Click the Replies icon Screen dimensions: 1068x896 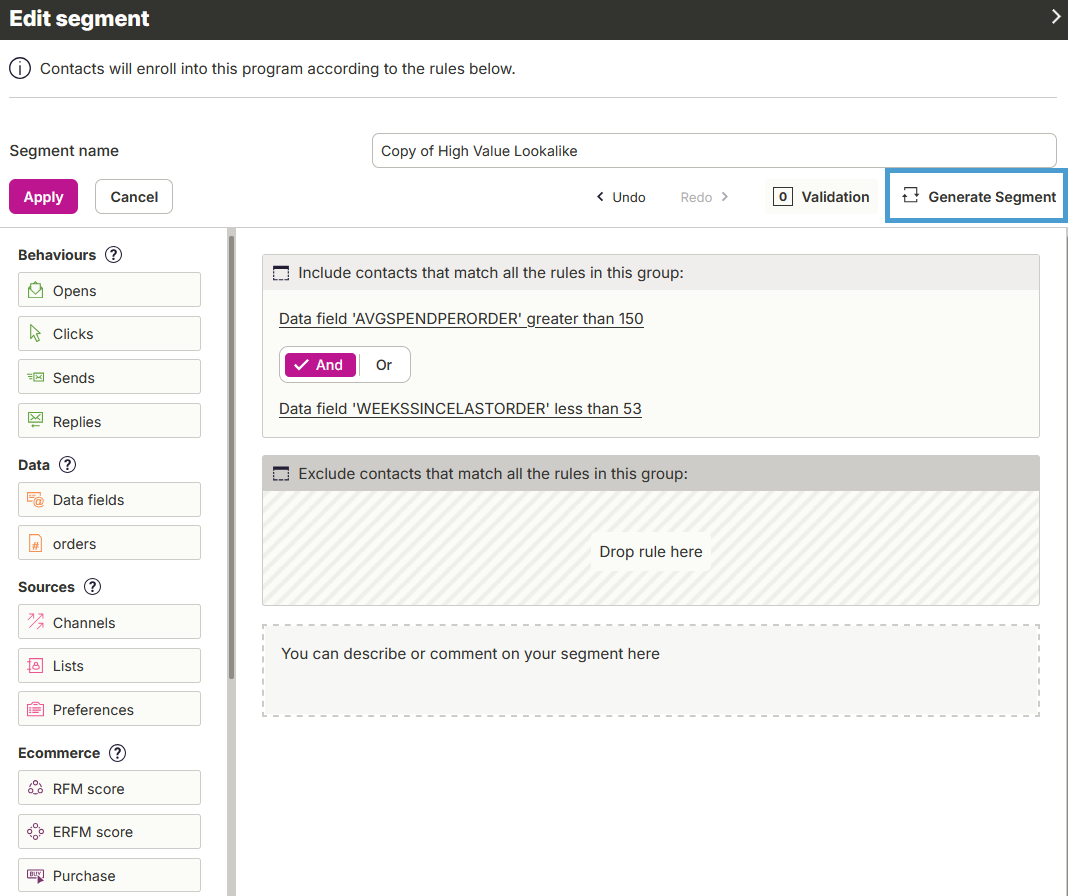[35, 420]
